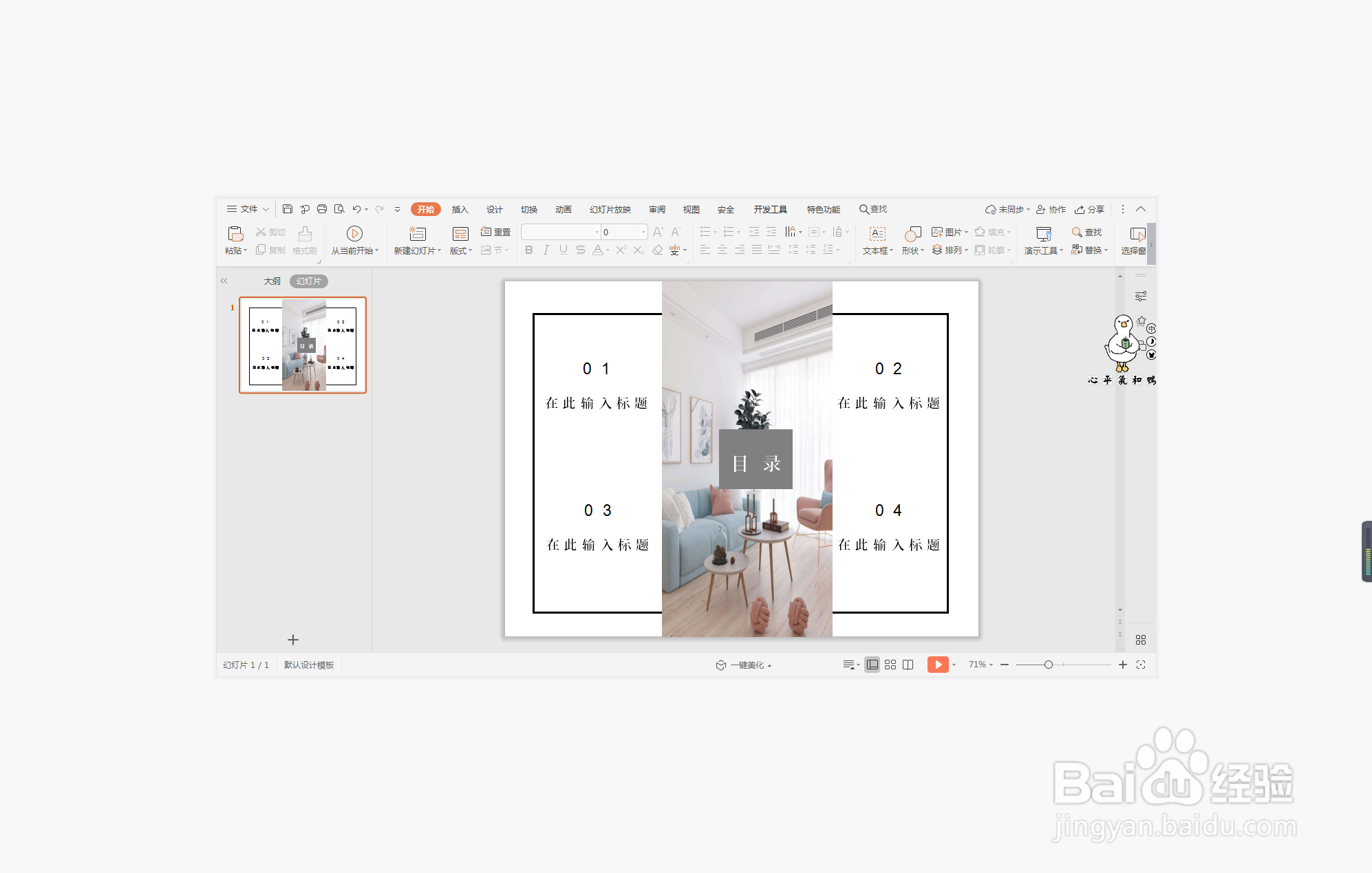This screenshot has width=1372, height=873.
Task: Click the Collaborate (协作) button
Action: point(1051,209)
